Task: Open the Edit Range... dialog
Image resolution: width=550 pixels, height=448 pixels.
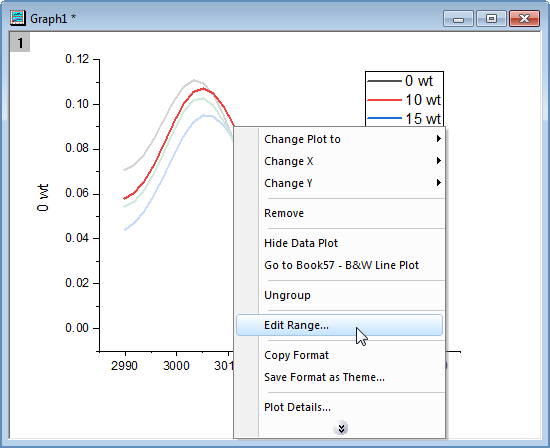Action: click(x=339, y=325)
